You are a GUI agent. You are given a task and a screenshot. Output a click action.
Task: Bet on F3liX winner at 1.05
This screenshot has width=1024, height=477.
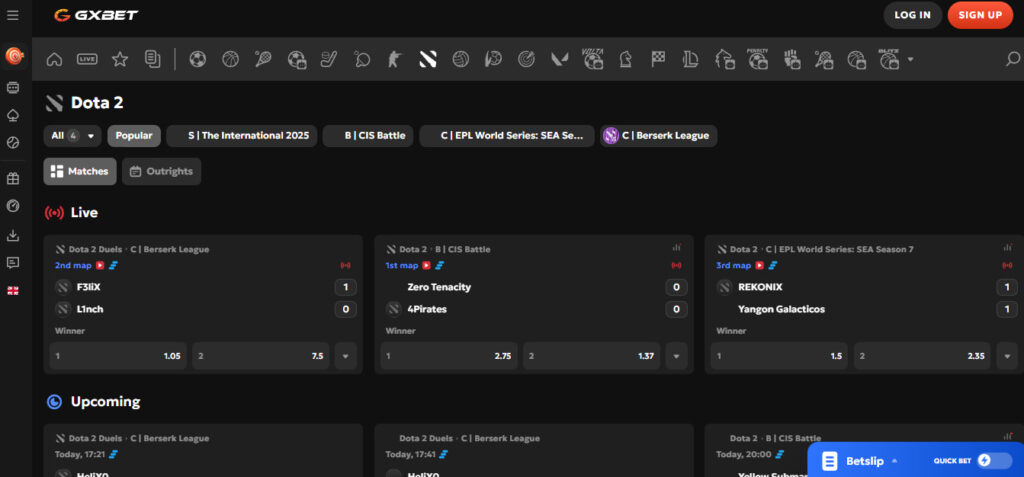[x=118, y=356]
